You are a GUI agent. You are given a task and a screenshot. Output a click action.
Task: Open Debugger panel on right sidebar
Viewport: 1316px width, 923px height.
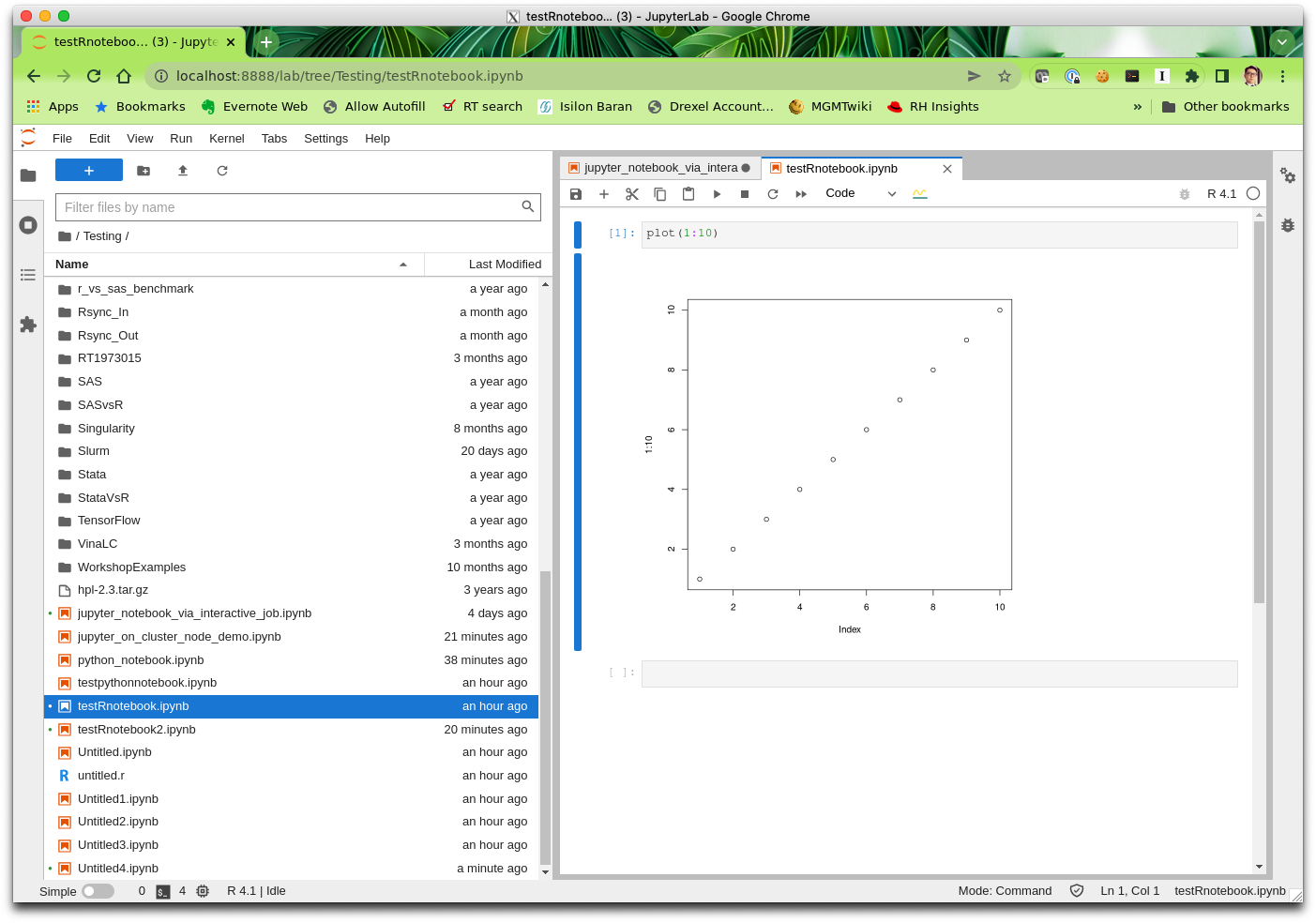click(x=1288, y=225)
